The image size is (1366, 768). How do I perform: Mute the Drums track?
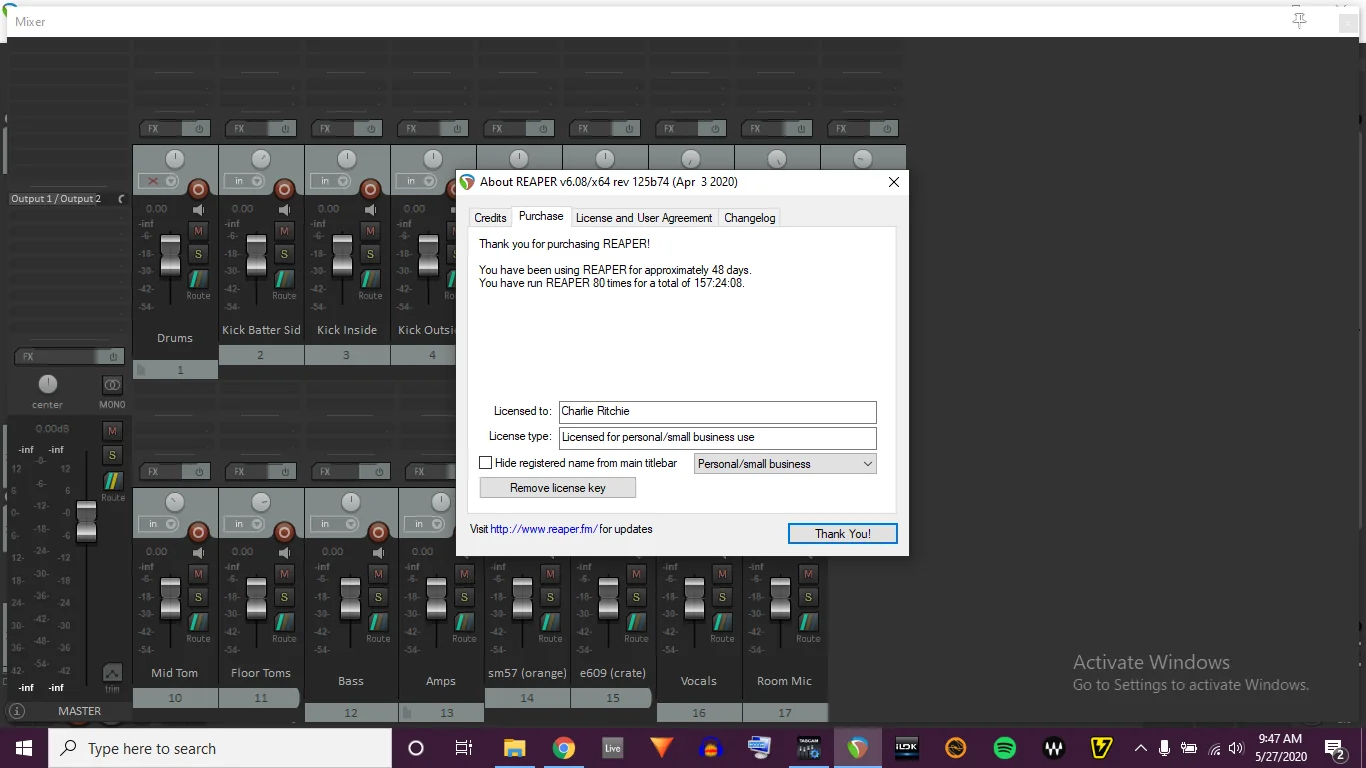point(198,232)
